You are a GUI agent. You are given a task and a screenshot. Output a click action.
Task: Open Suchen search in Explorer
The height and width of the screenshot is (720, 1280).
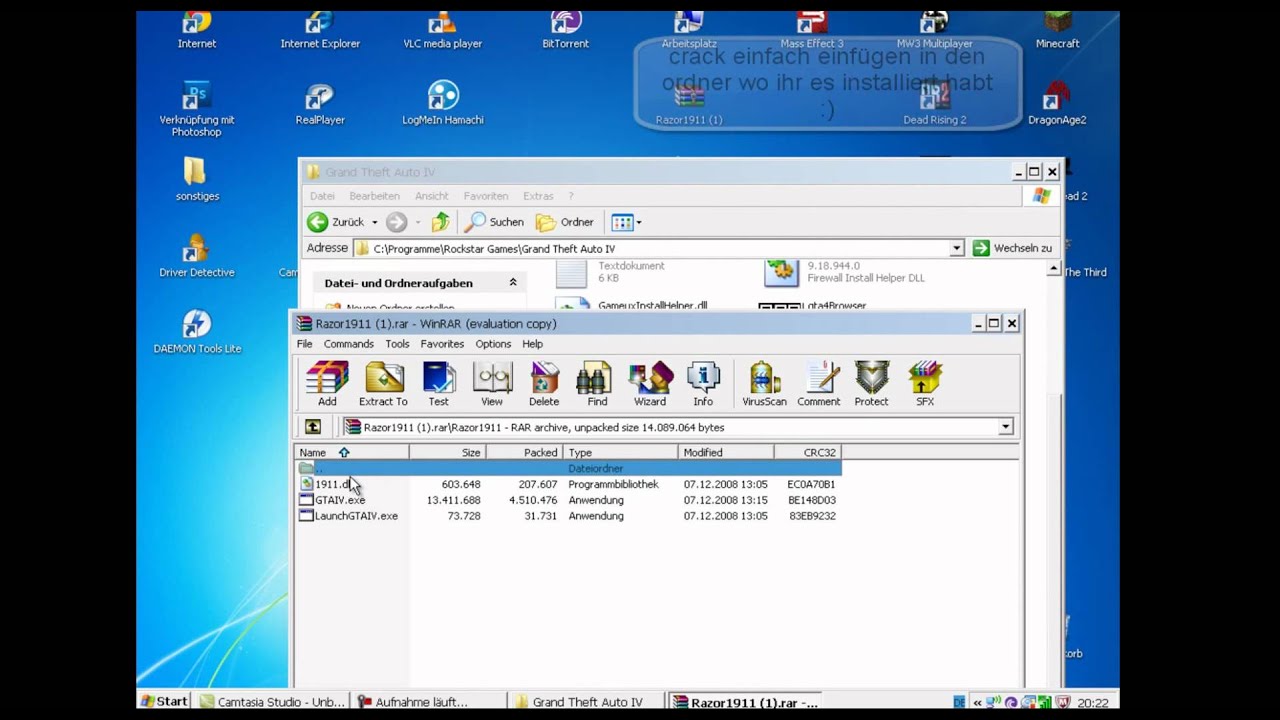[x=495, y=222]
